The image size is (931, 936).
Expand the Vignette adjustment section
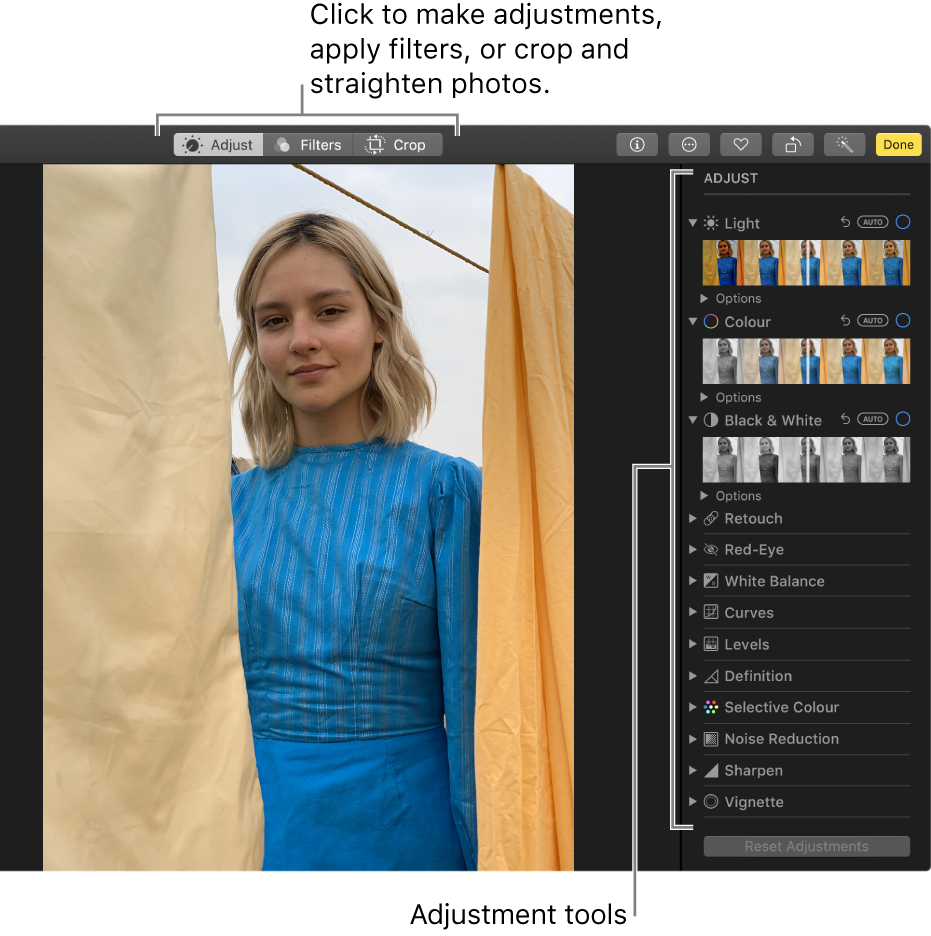pos(693,801)
